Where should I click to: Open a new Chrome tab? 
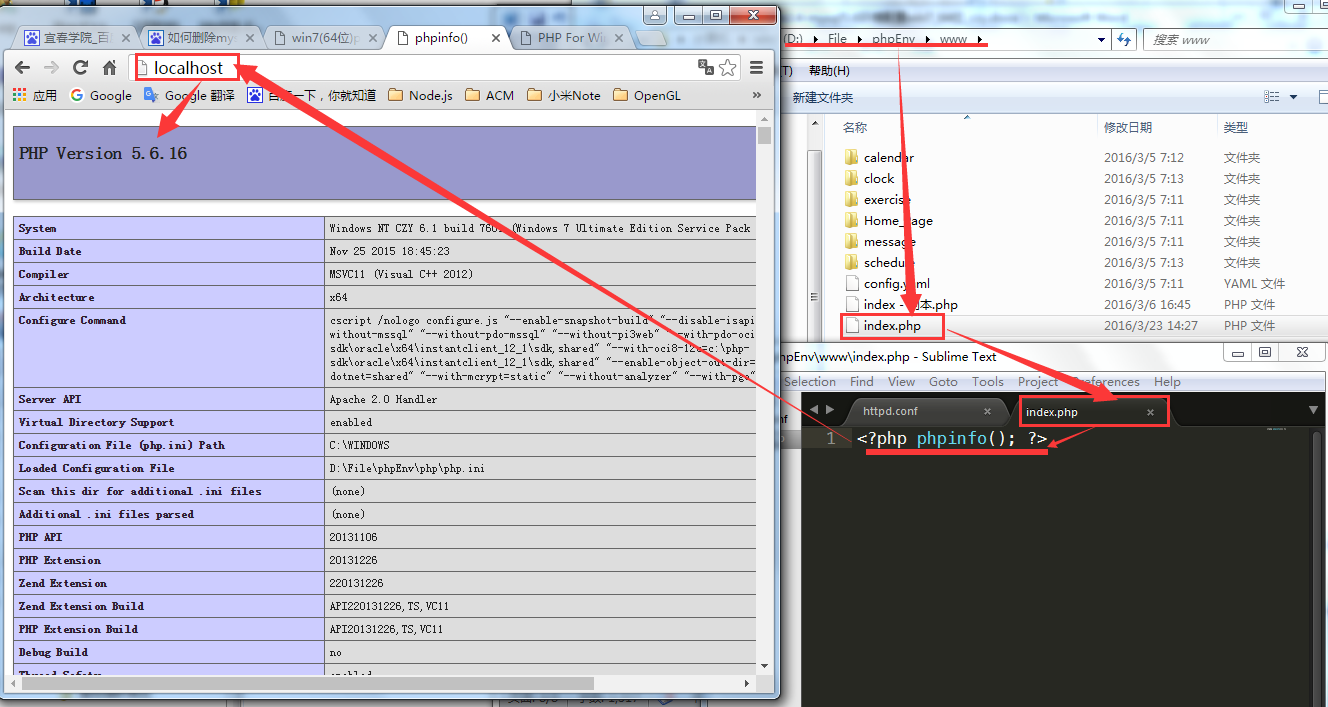click(x=652, y=39)
